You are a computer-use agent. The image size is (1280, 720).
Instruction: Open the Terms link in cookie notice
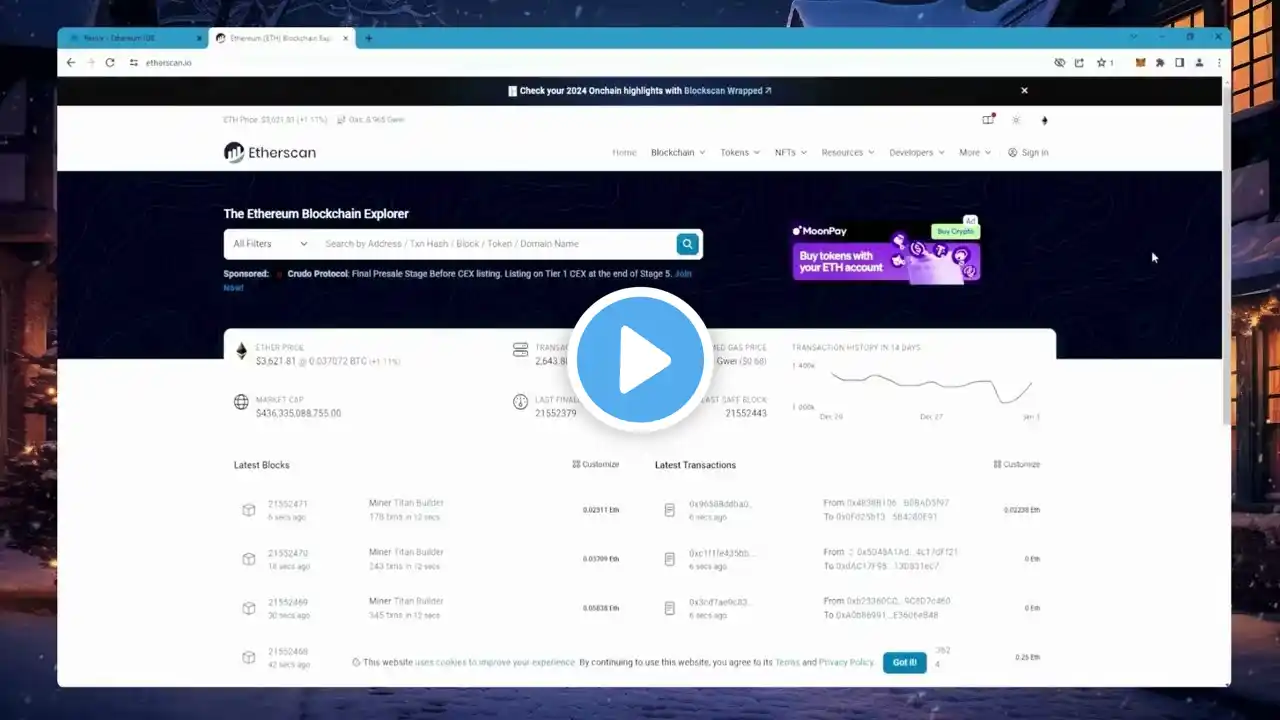[x=787, y=662]
